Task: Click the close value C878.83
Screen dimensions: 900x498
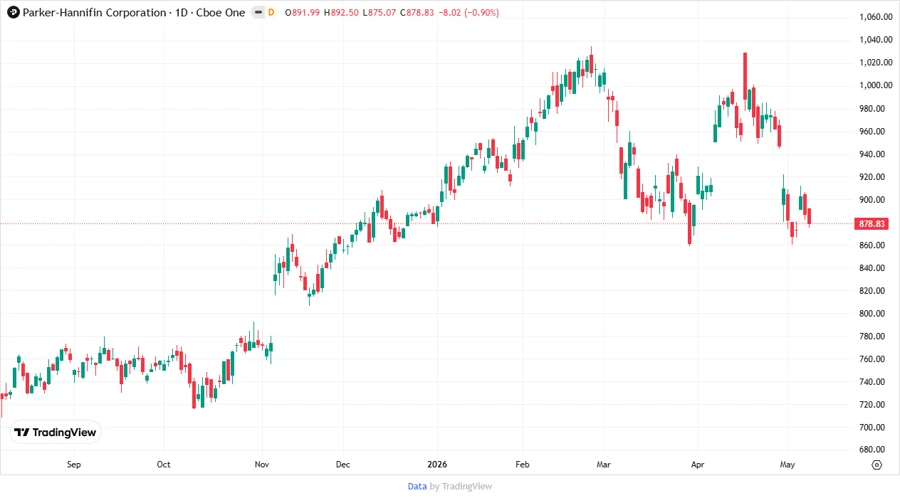Action: [417, 12]
